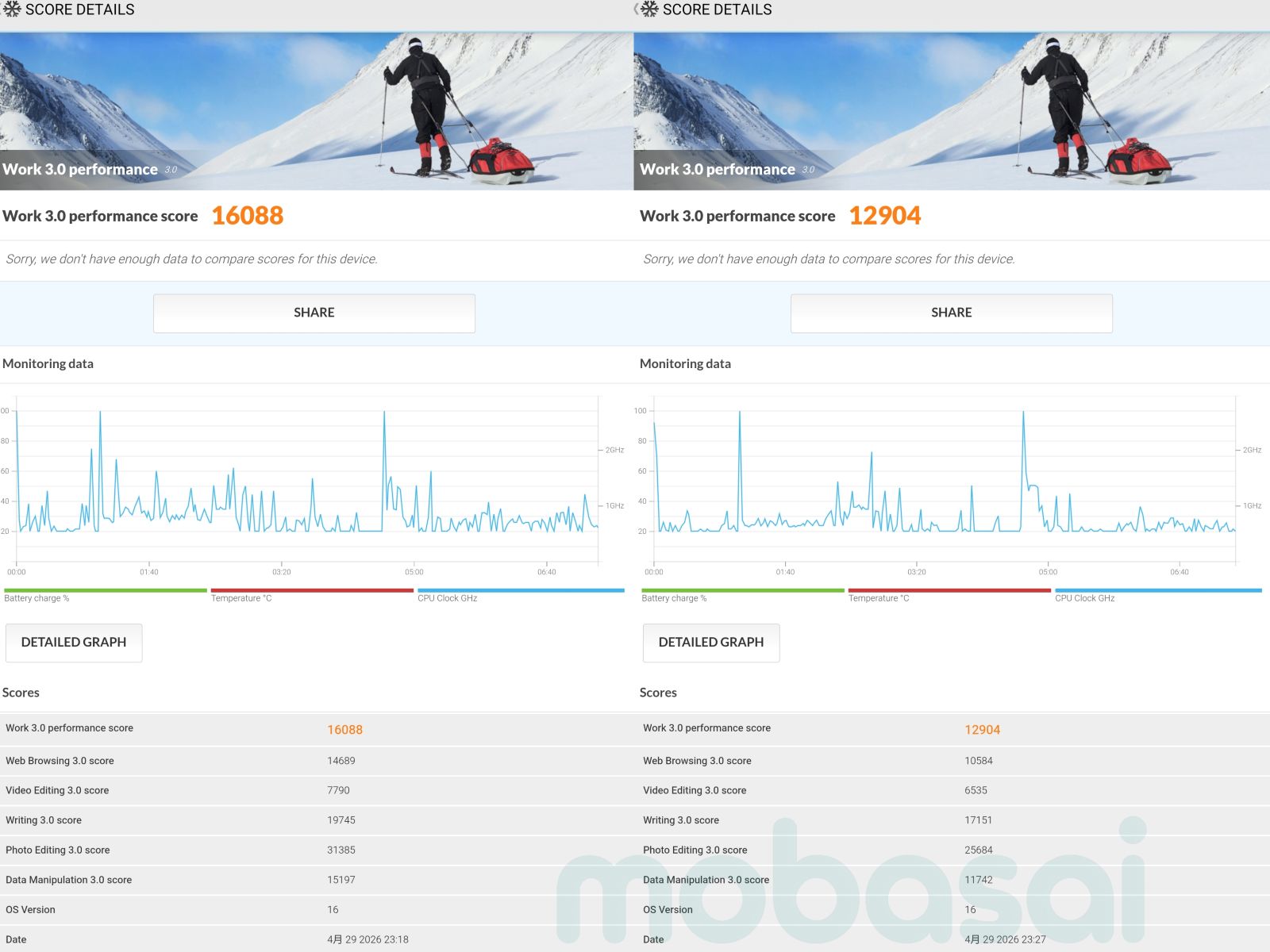Select Writing 3.0 score row showing 17151
The image size is (1270, 952).
[952, 820]
